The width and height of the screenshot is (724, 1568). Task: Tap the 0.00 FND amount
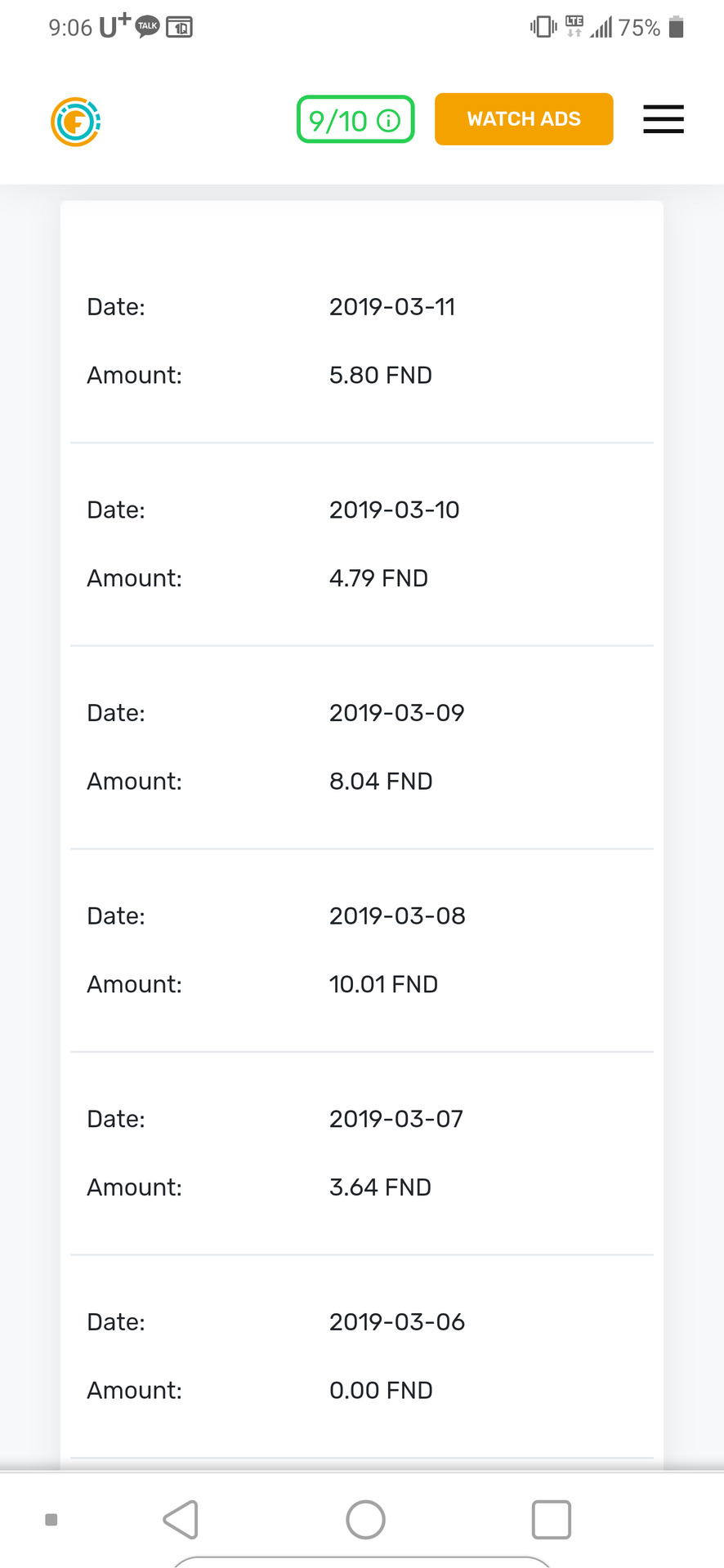click(381, 1391)
